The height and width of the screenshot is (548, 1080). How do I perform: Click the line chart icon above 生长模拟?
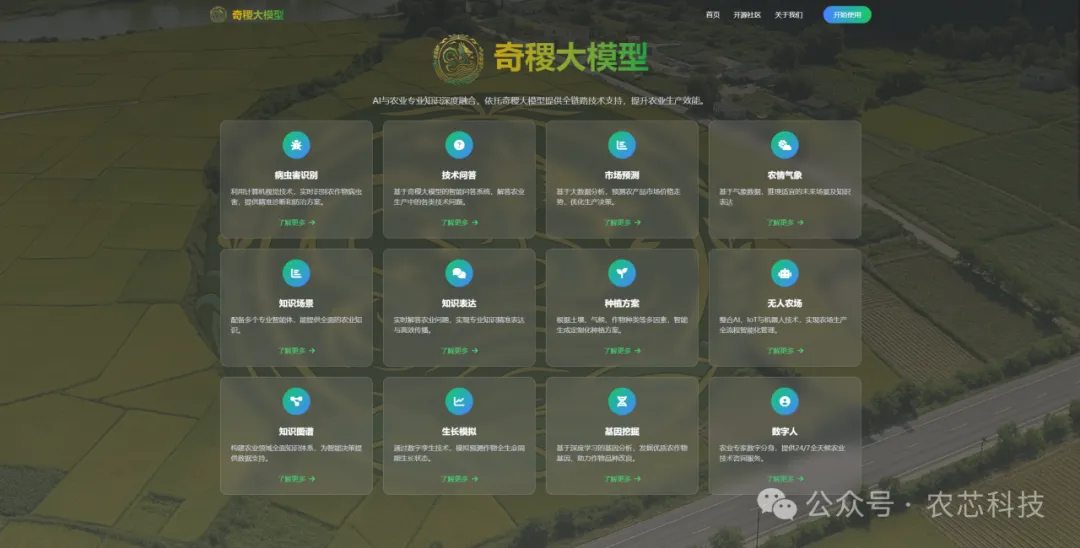[x=459, y=401]
